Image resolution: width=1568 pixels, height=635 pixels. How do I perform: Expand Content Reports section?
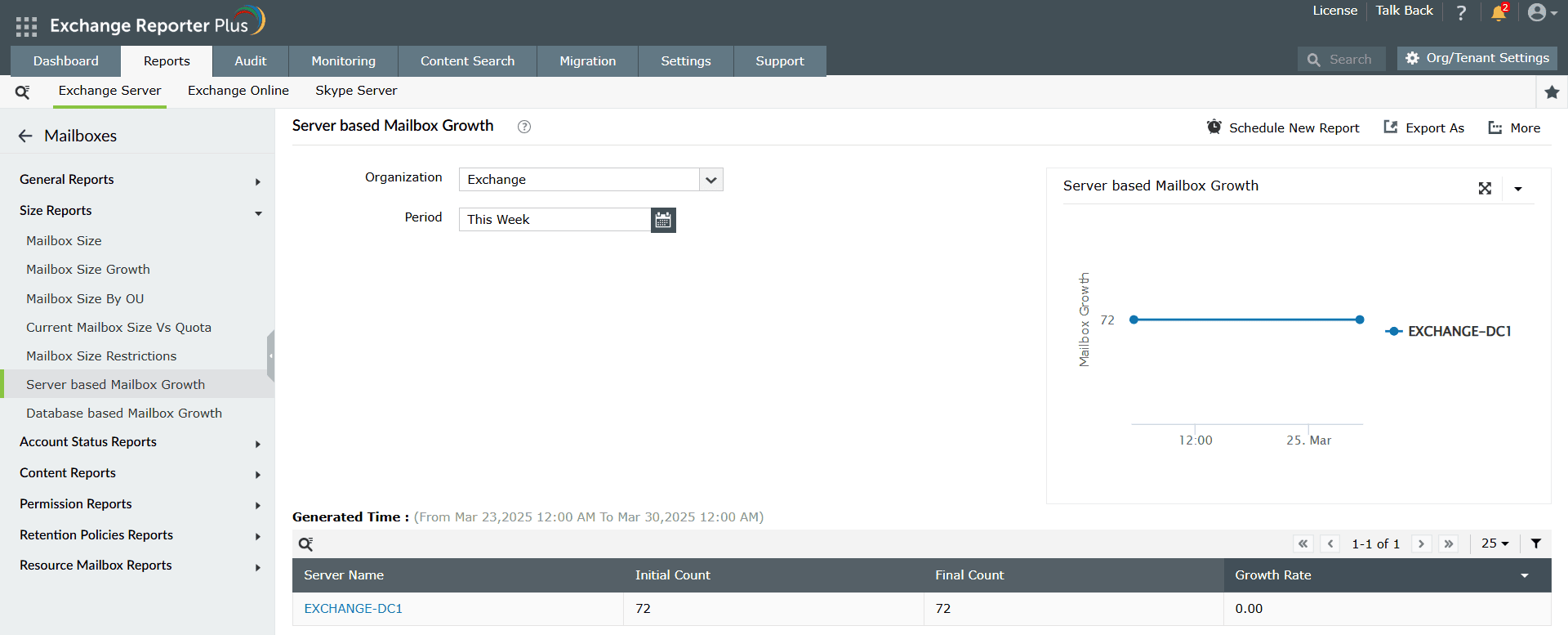pos(137,473)
